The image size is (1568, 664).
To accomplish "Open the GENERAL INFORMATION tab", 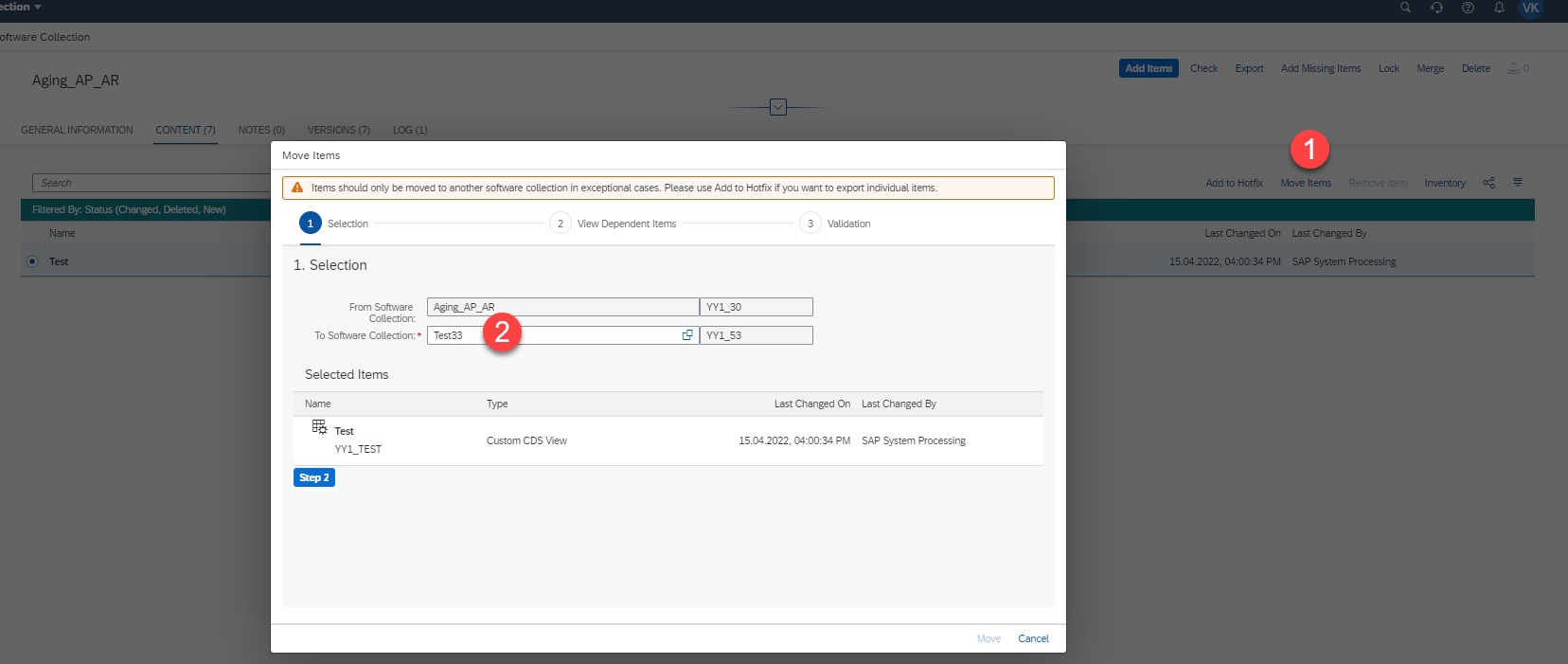I will [x=77, y=130].
